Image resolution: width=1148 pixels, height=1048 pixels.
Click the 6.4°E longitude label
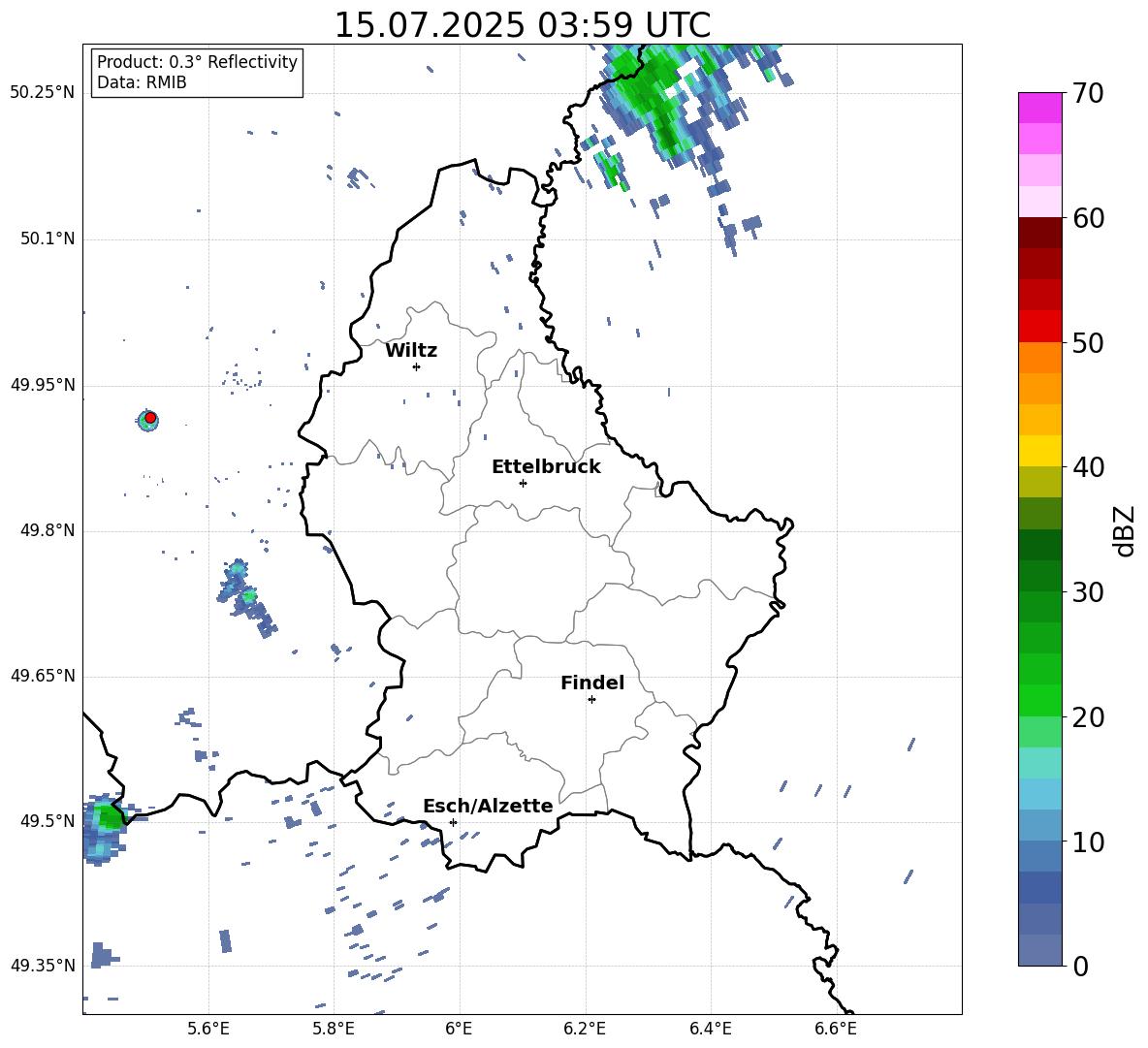coord(710,1029)
